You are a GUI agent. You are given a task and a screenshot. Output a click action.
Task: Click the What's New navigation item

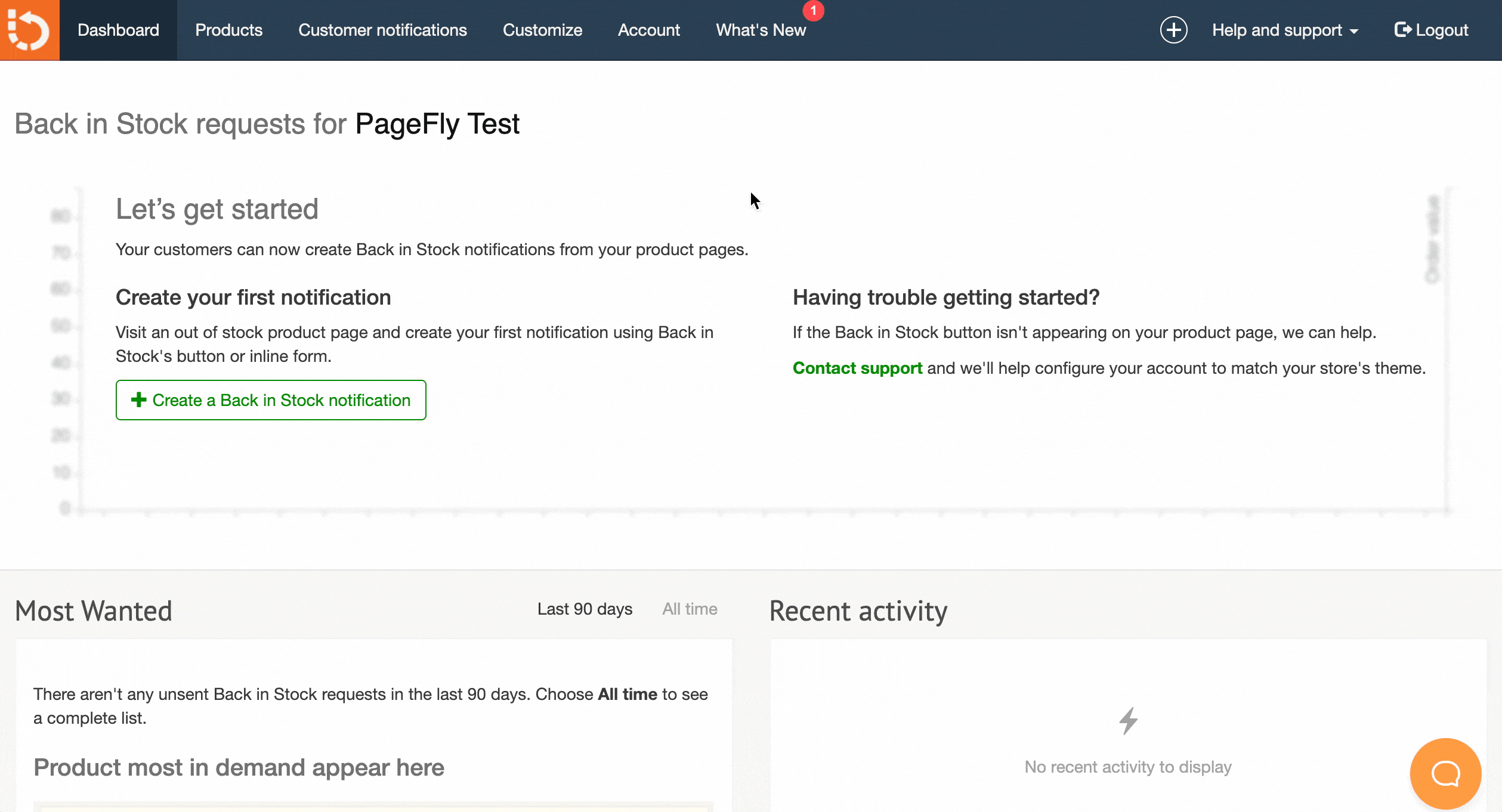pyautogui.click(x=761, y=30)
